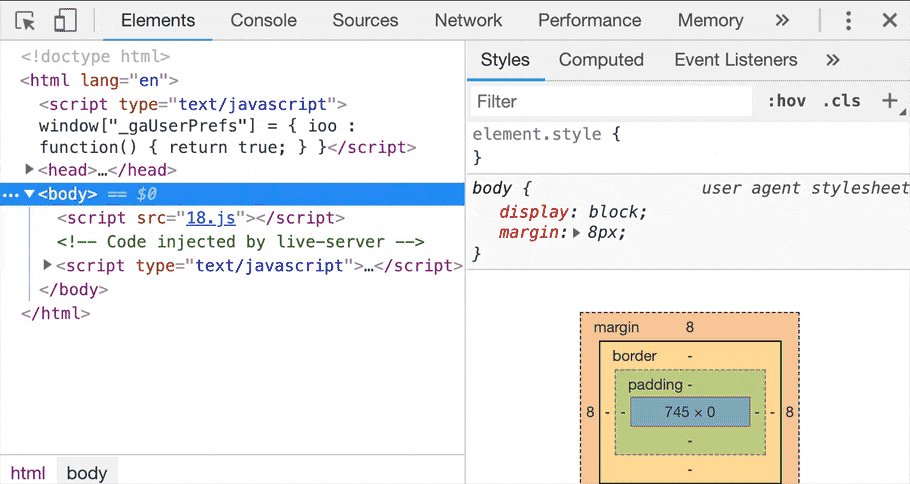Show more Styles pane tabs chevron
The height and width of the screenshot is (484, 910).
tap(833, 60)
